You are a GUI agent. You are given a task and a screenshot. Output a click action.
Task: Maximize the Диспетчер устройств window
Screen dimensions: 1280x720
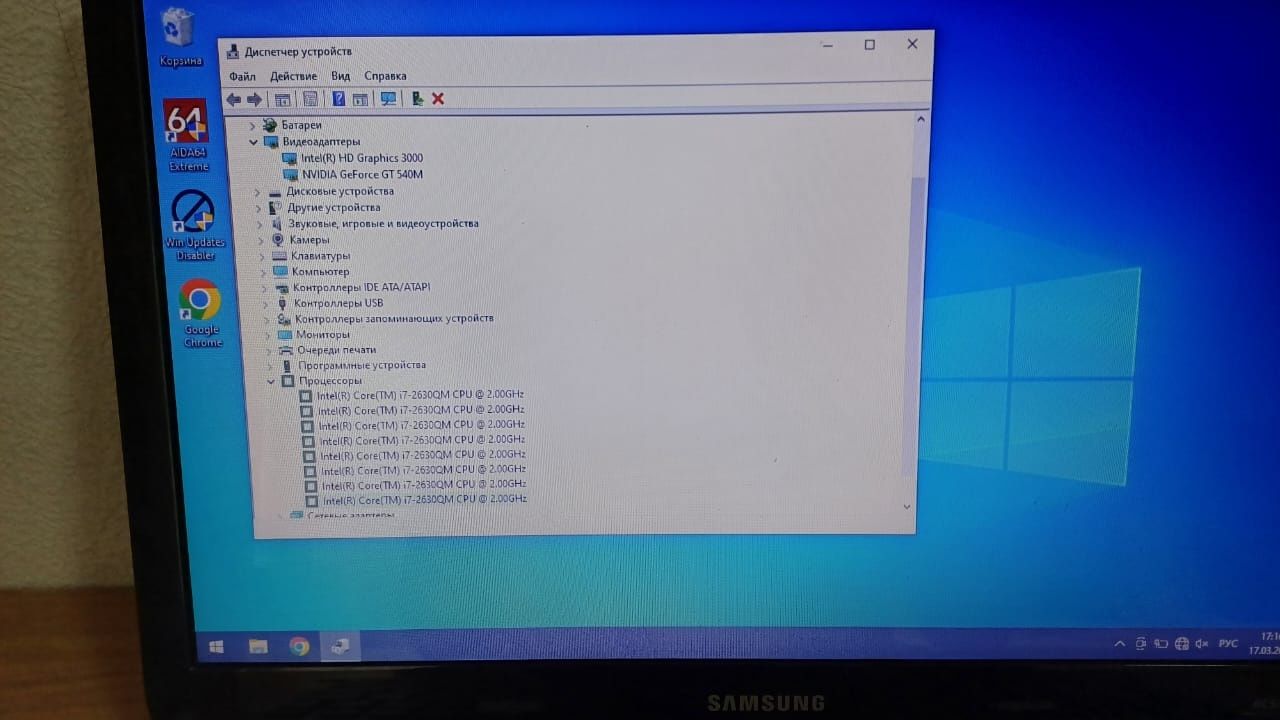pyautogui.click(x=870, y=45)
